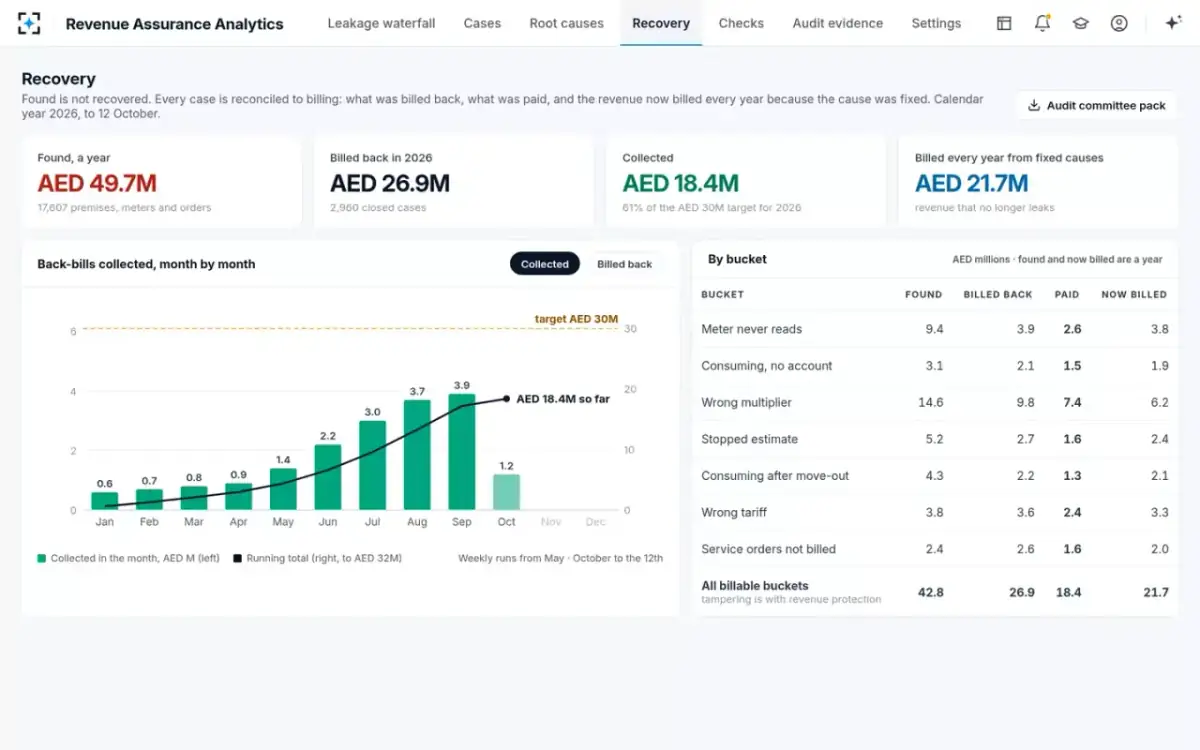Open the Wrong tariff row
The image size is (1200, 750).
click(x=935, y=512)
